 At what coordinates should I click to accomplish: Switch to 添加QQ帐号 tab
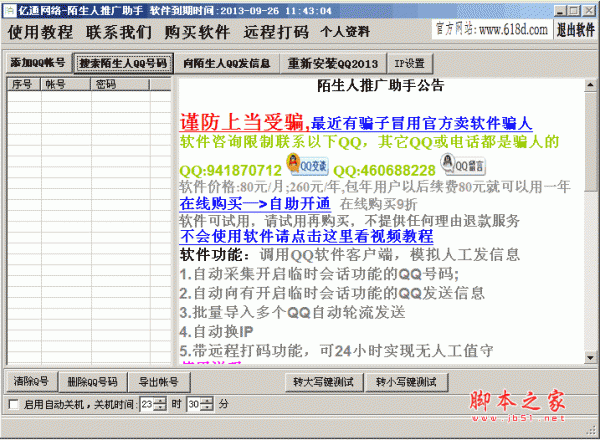[38, 63]
